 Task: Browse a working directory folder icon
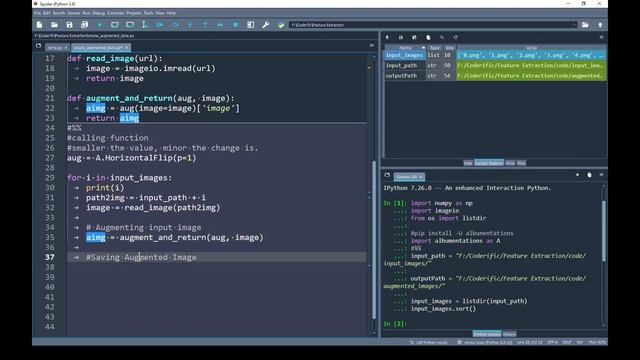tap(585, 25)
